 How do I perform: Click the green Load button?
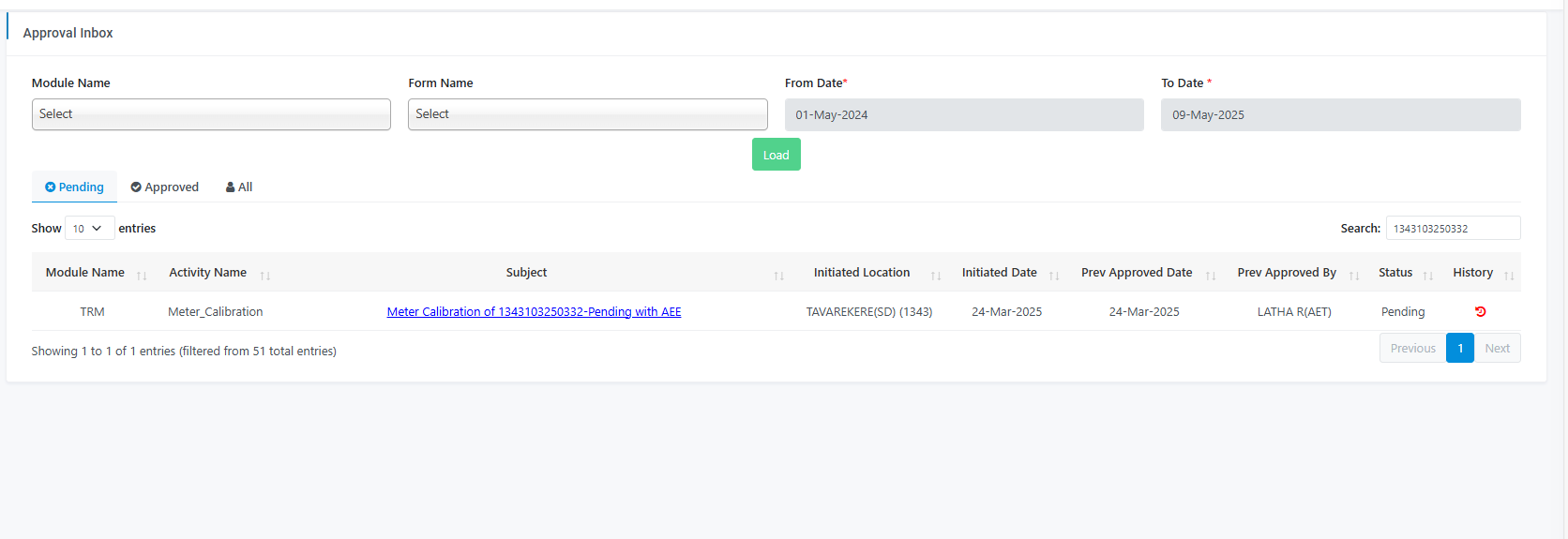coord(776,155)
